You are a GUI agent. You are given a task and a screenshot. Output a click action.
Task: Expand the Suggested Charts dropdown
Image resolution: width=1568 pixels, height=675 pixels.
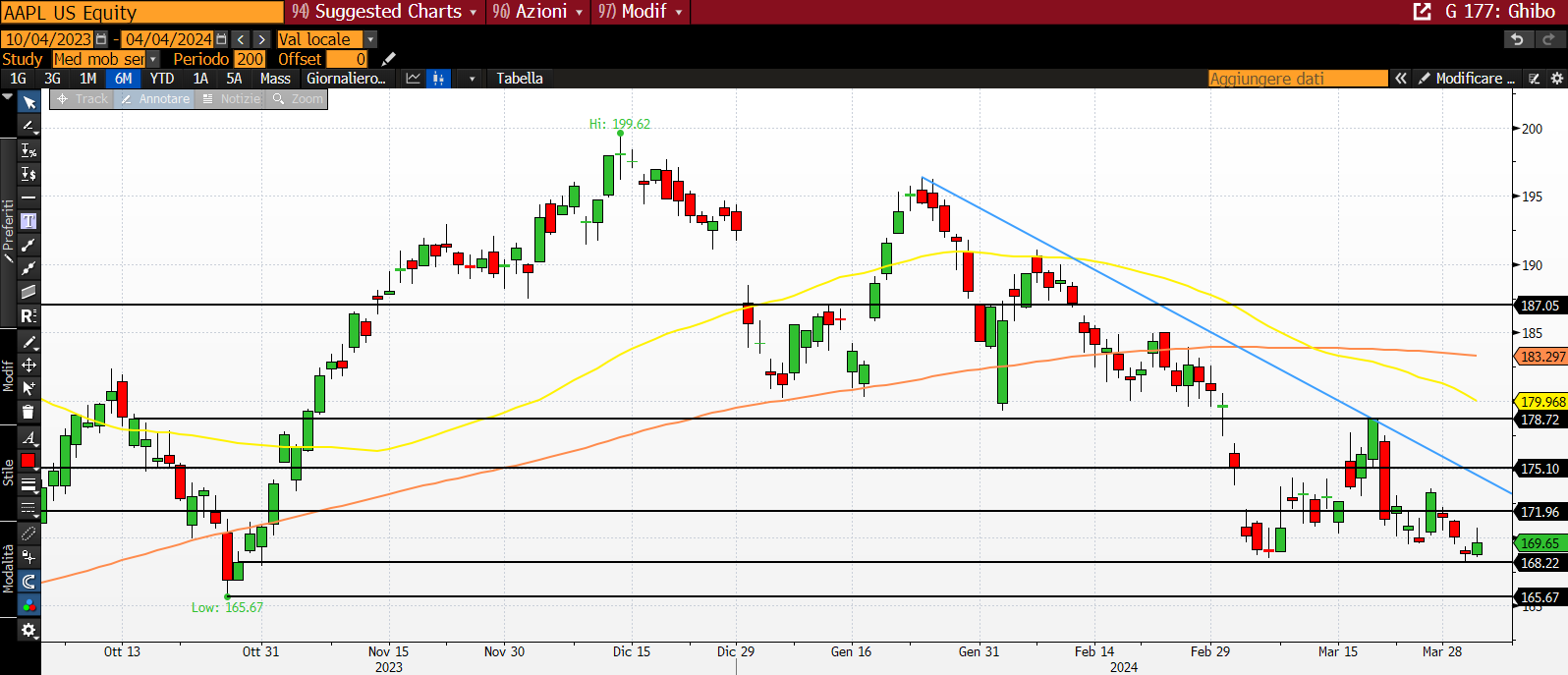click(x=385, y=12)
